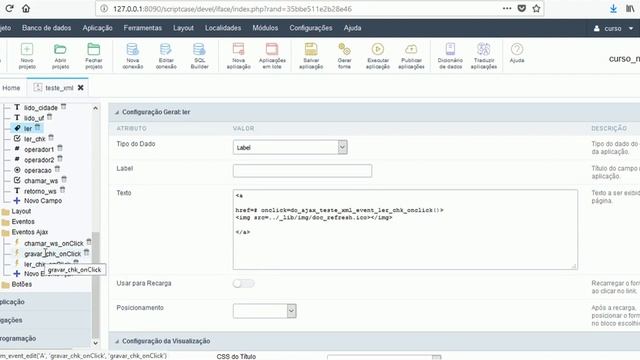Click Publicar aplicações icon
640x360 pixels.
(411, 56)
